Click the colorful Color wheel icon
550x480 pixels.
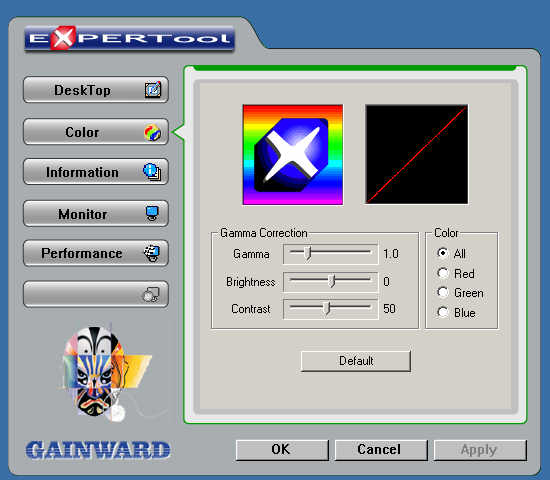[x=153, y=132]
